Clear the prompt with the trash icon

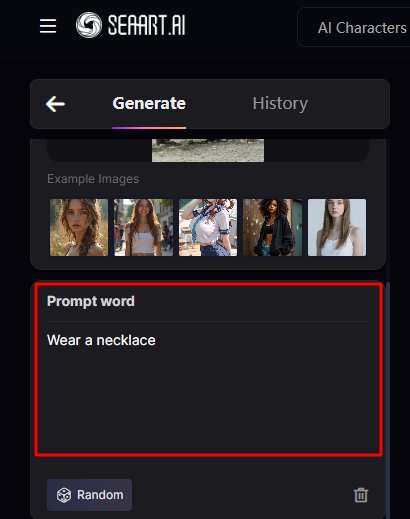tap(361, 495)
